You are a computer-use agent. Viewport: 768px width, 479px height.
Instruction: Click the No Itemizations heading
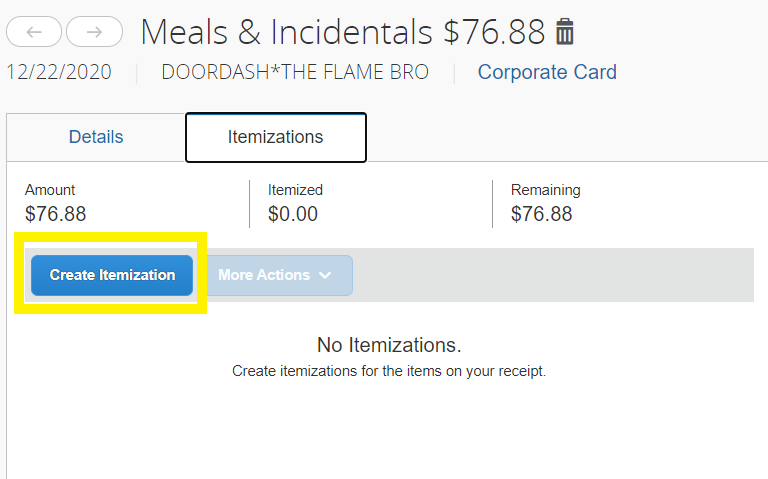389,346
